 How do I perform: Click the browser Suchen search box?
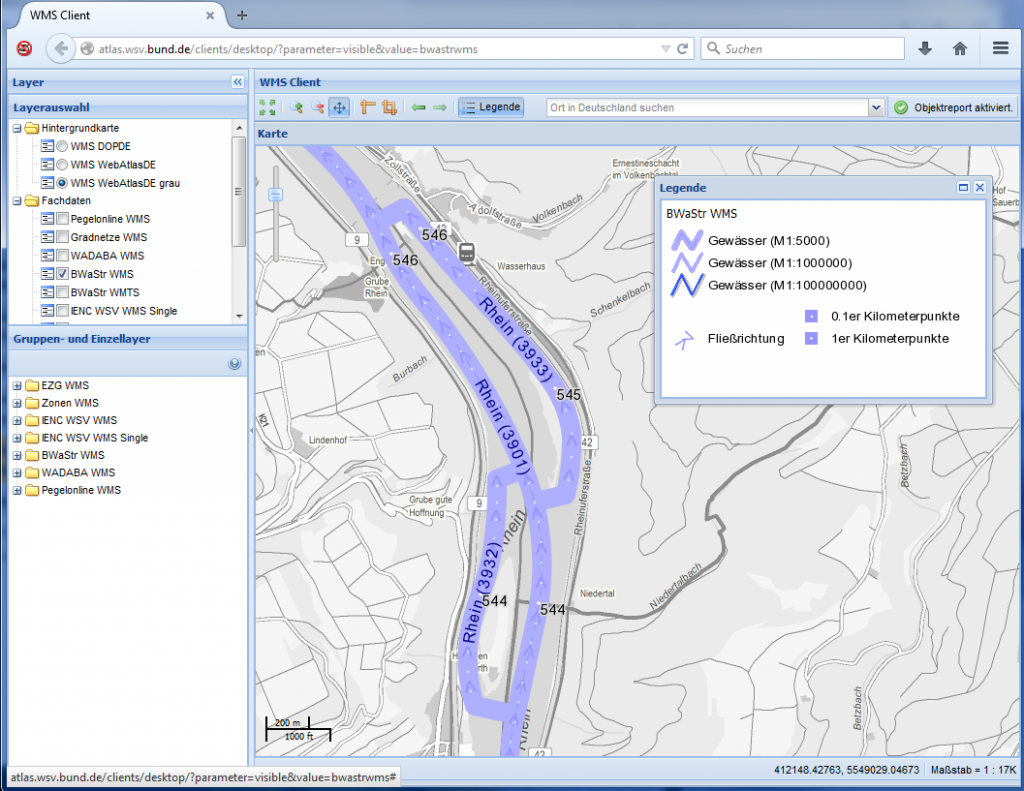803,49
